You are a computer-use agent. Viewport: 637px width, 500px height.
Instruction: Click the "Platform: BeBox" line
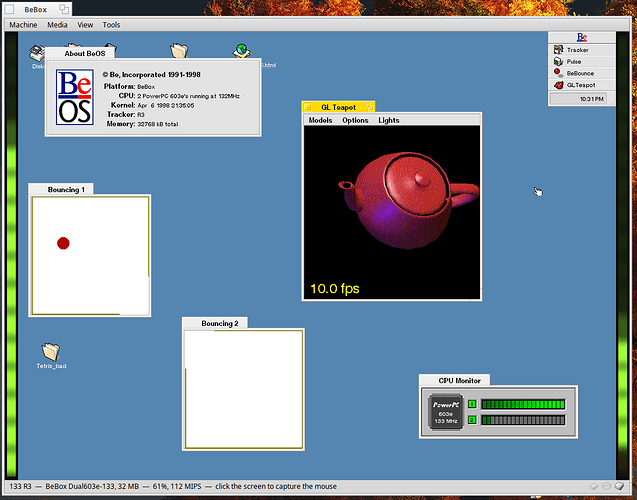pos(129,87)
